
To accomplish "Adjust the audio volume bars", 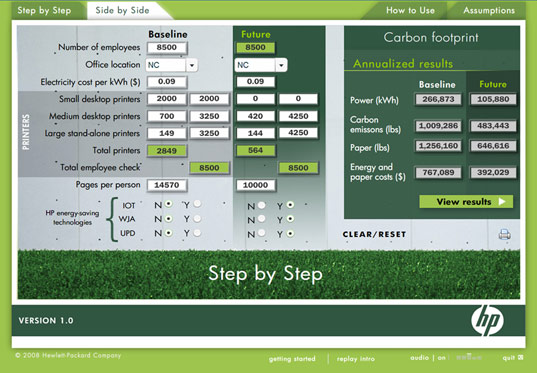I will [x=469, y=357].
